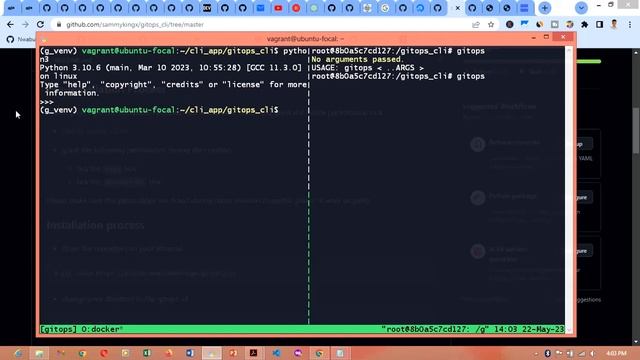640x360 pixels.
Task: Open PowerPoint from the taskbar
Action: pos(233,353)
